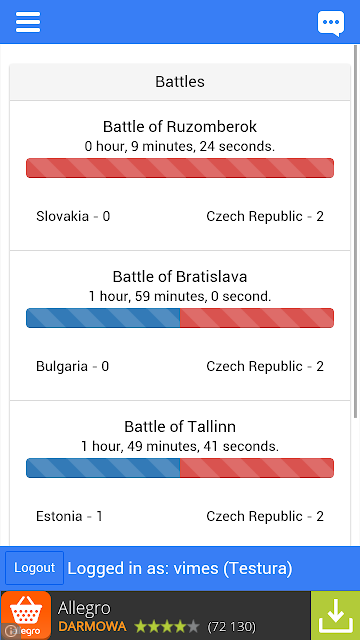Click the blue part of Bratislava bar

click(x=103, y=318)
